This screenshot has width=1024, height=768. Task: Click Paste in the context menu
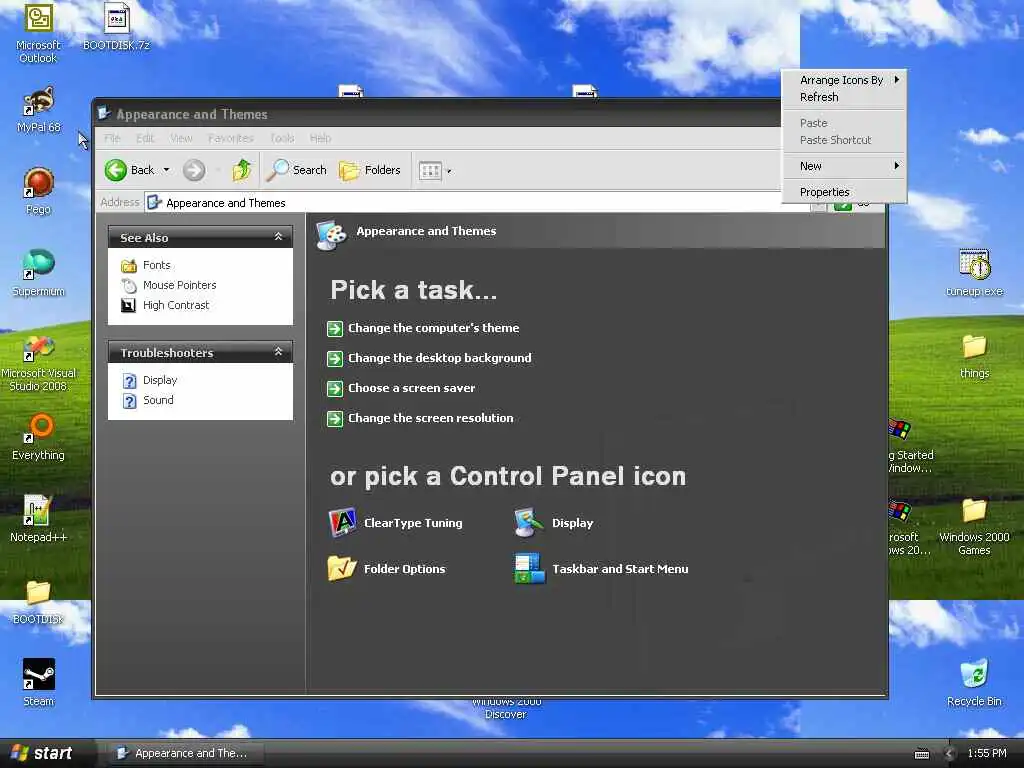[844, 123]
